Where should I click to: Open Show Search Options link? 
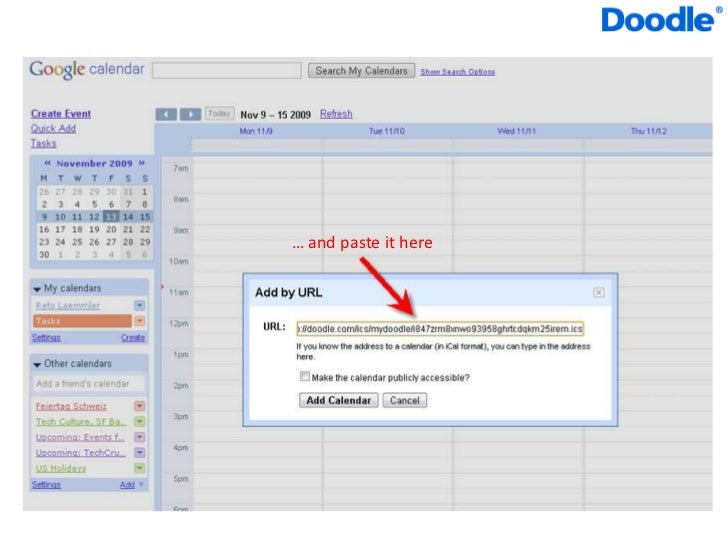(458, 72)
